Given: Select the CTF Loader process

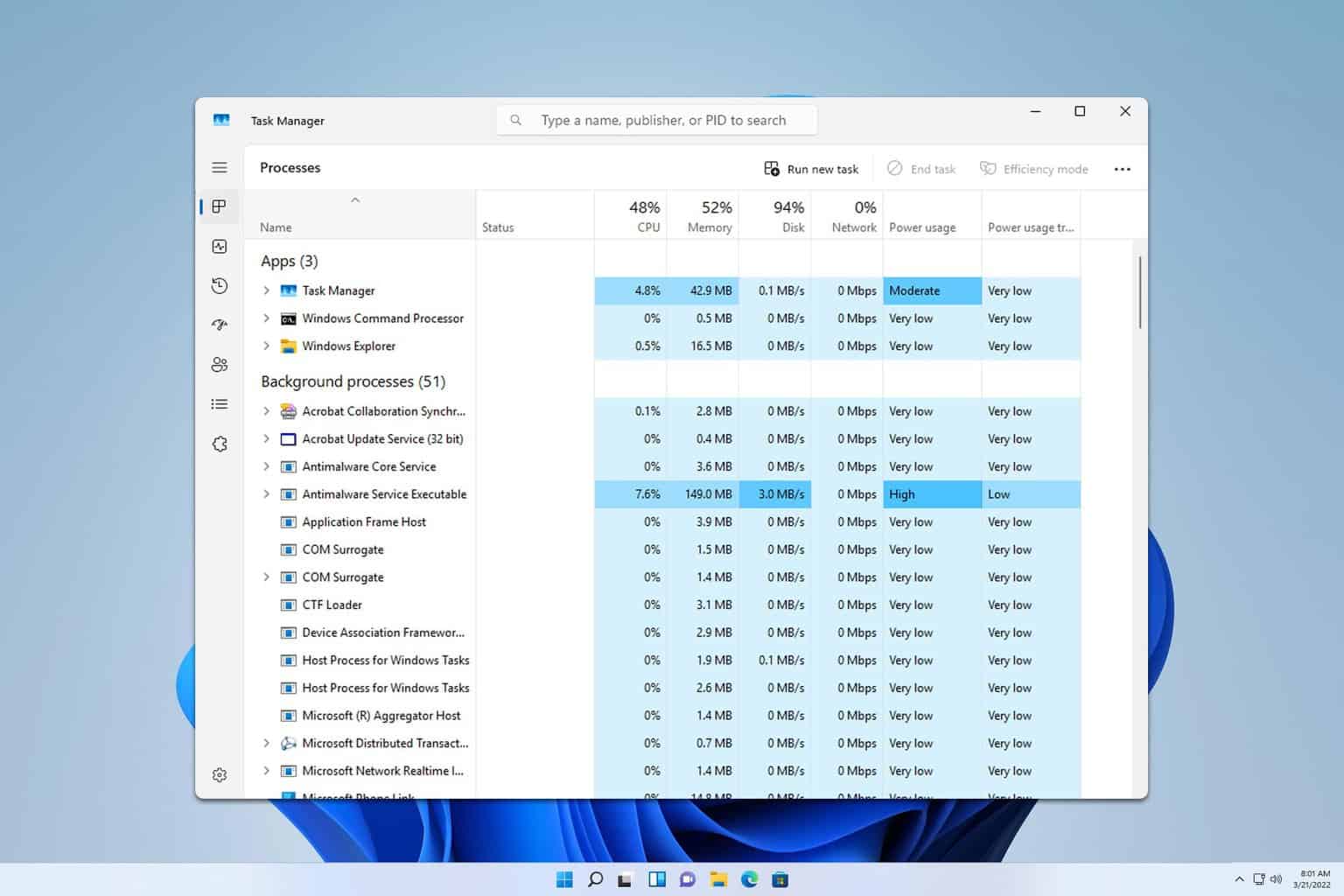Looking at the screenshot, I should [x=662, y=605].
